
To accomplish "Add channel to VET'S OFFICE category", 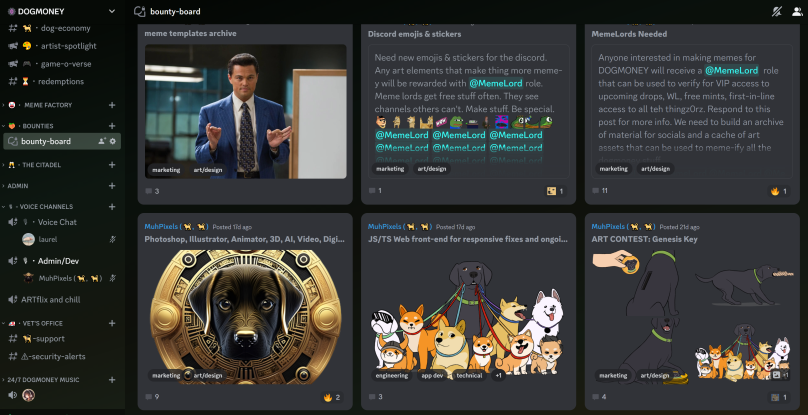I will (x=112, y=323).
